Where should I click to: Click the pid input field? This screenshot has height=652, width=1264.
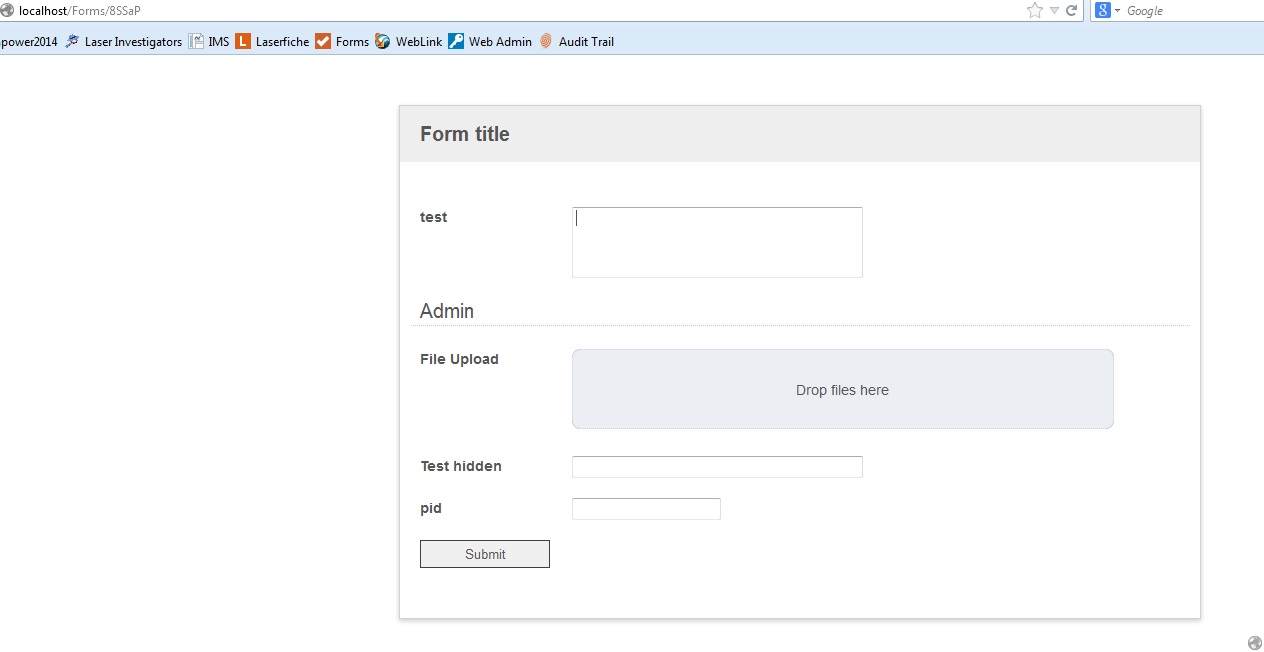[646, 509]
